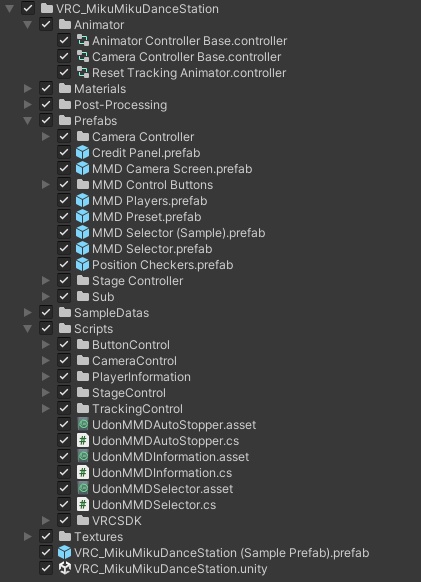
Task: Click the Unity scene icon for VRC_MikuMikuDanceStation.unity
Action: pyautogui.click(x=65, y=568)
